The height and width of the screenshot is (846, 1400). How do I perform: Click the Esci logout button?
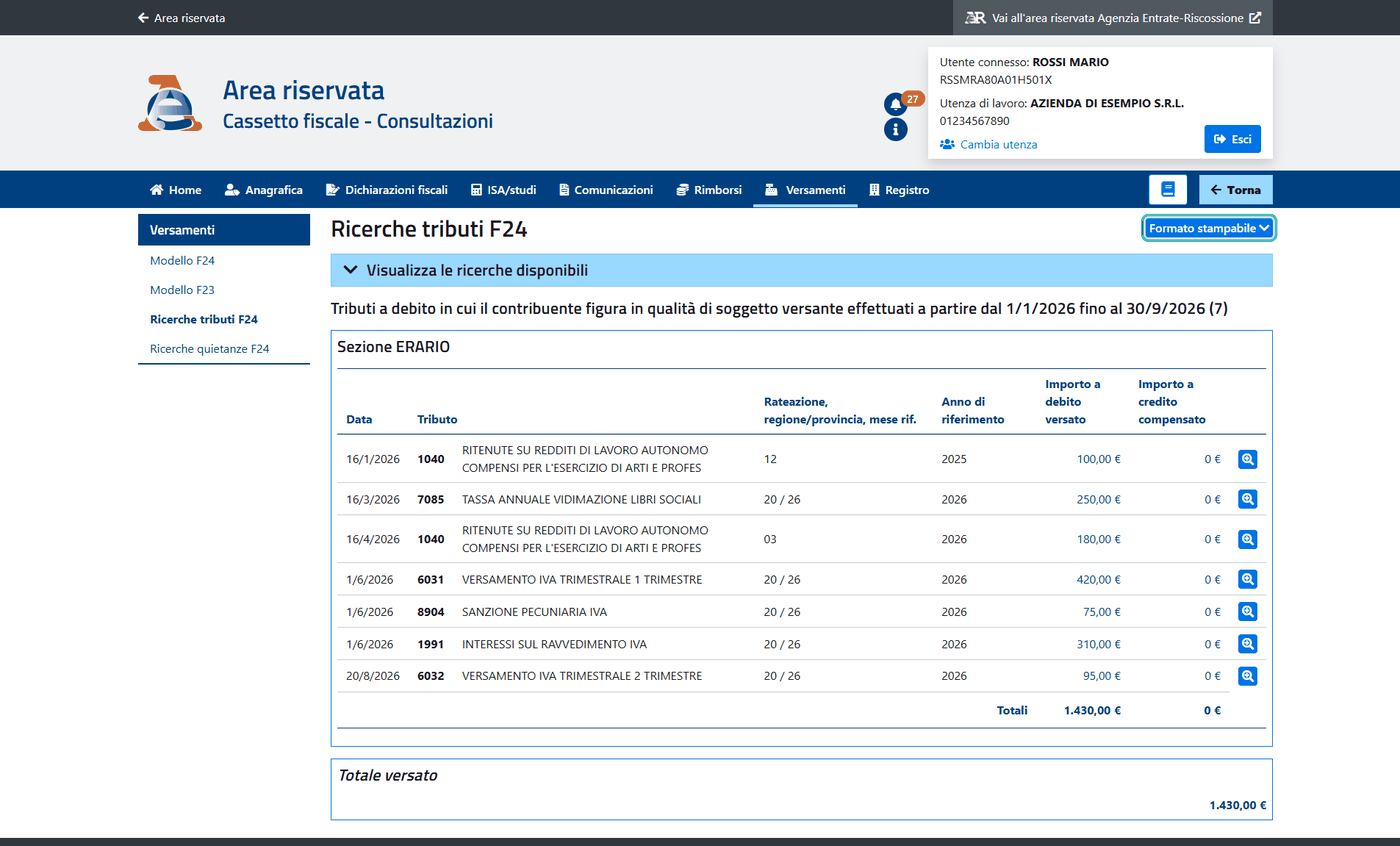(x=1232, y=139)
